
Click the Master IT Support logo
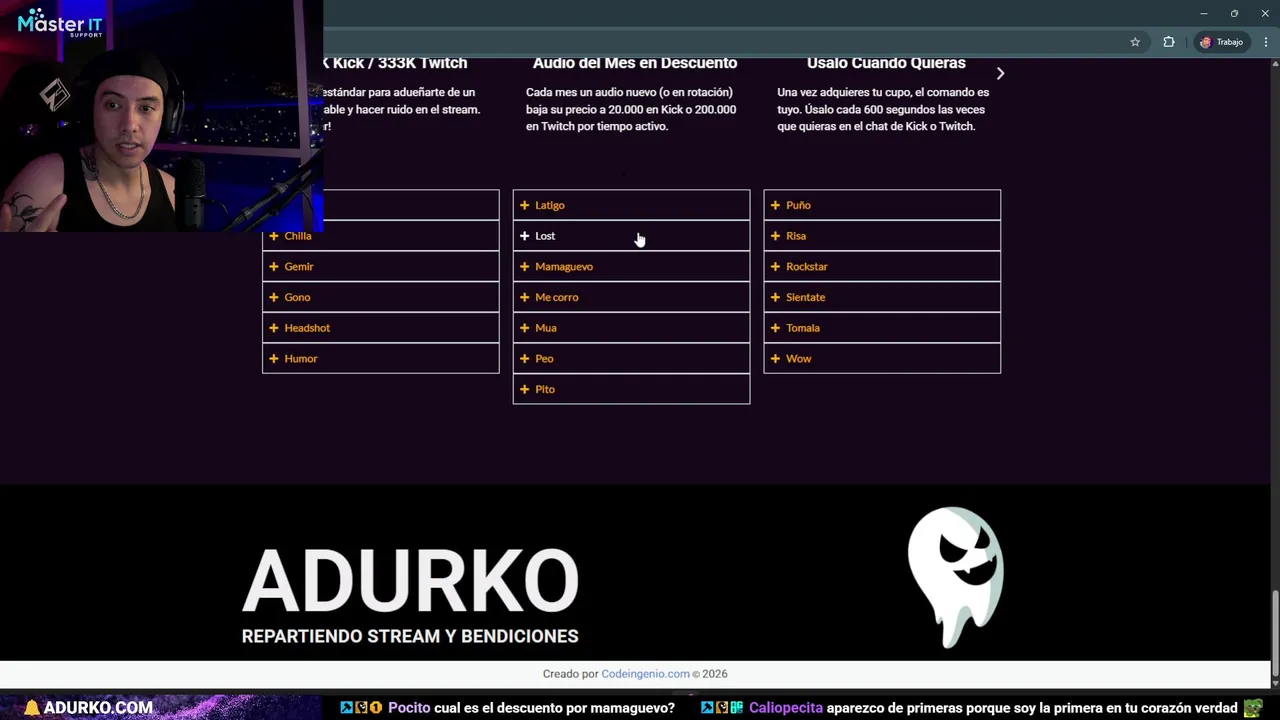click(x=60, y=23)
